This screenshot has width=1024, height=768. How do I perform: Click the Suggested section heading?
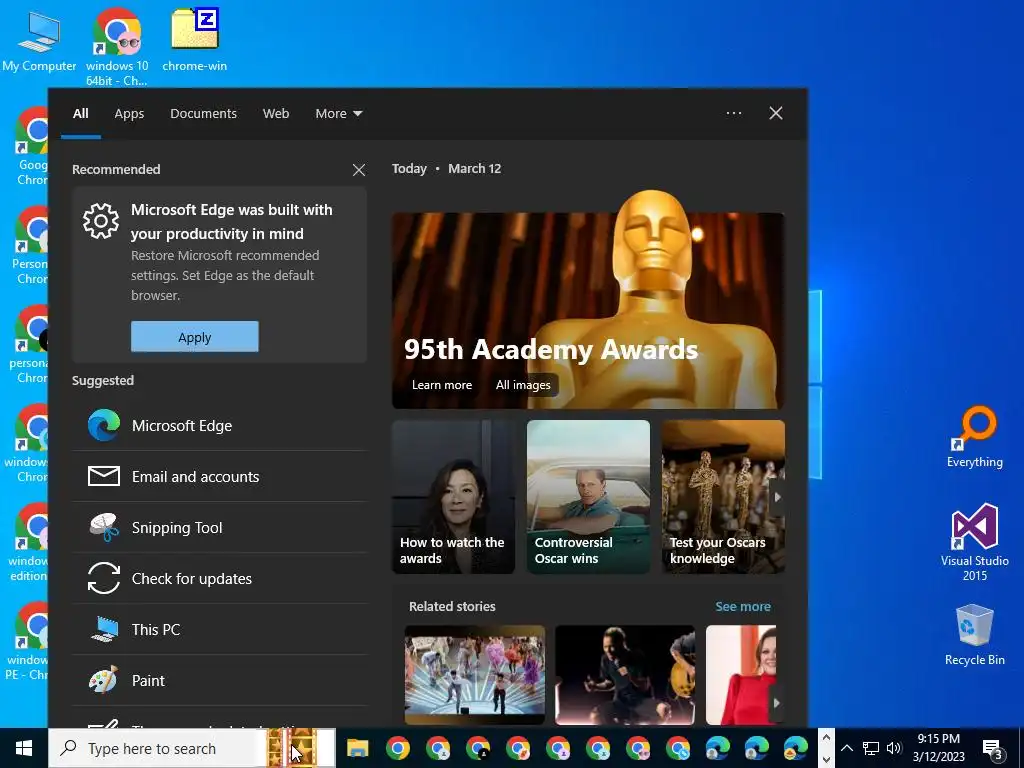coord(103,381)
